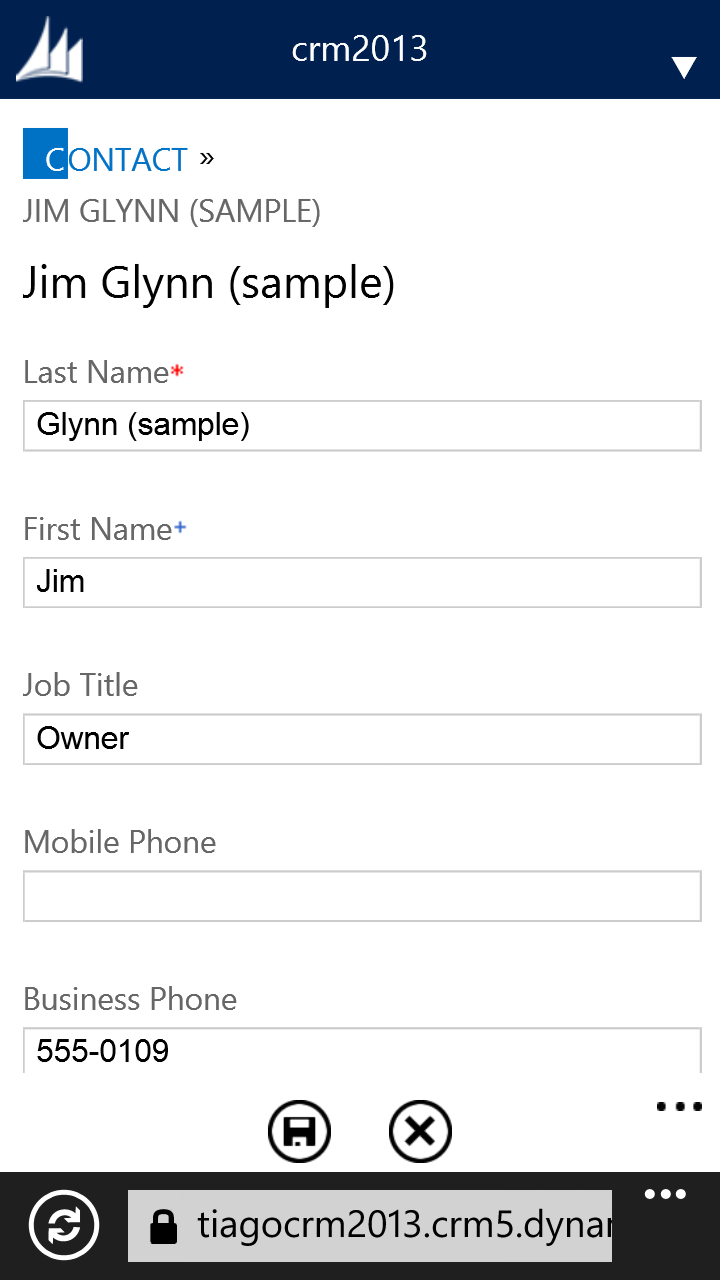Focus the Last Name field
Image resolution: width=720 pixels, height=1280 pixels.
[362, 426]
